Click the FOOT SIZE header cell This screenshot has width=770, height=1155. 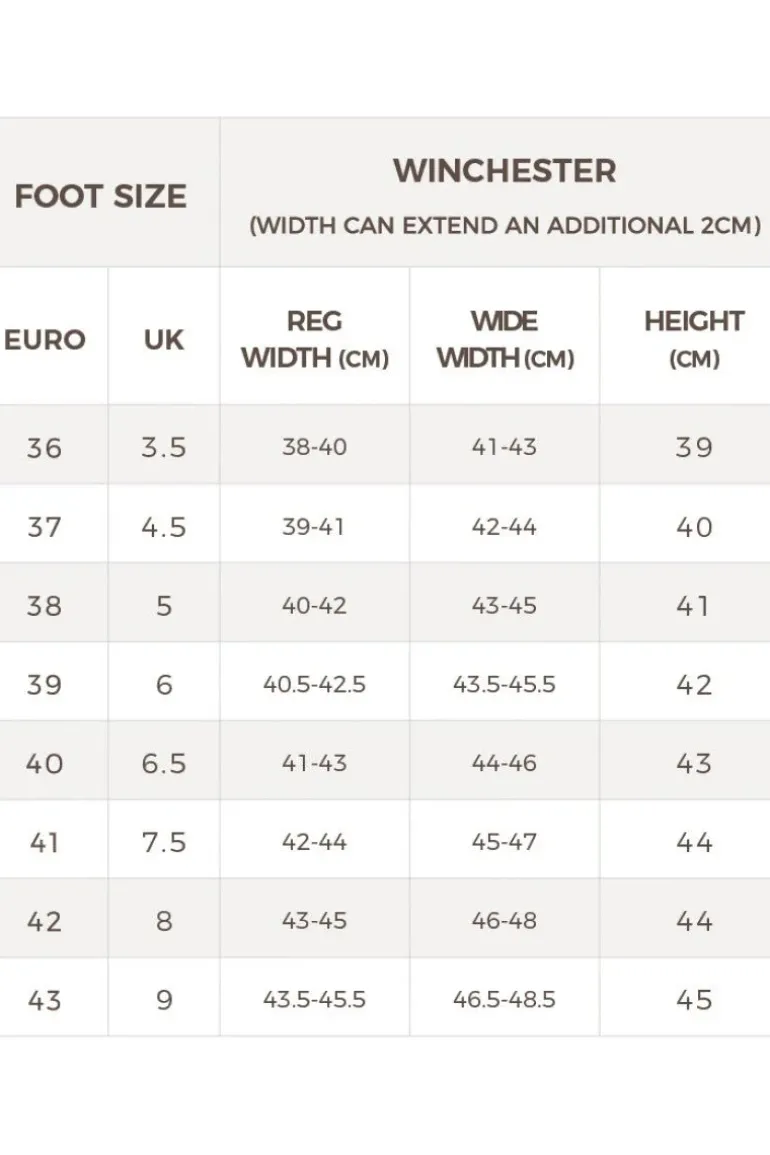coord(100,195)
